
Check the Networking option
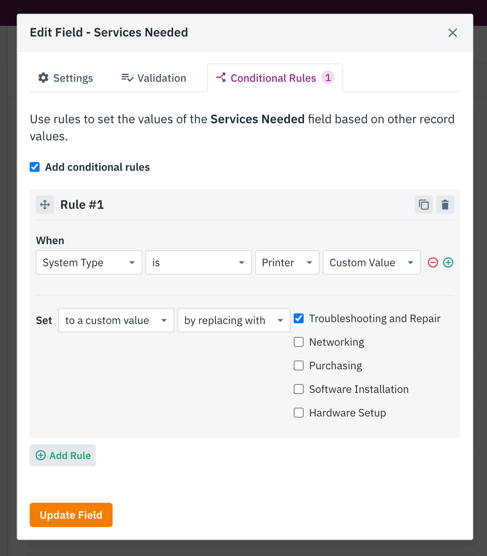click(299, 342)
